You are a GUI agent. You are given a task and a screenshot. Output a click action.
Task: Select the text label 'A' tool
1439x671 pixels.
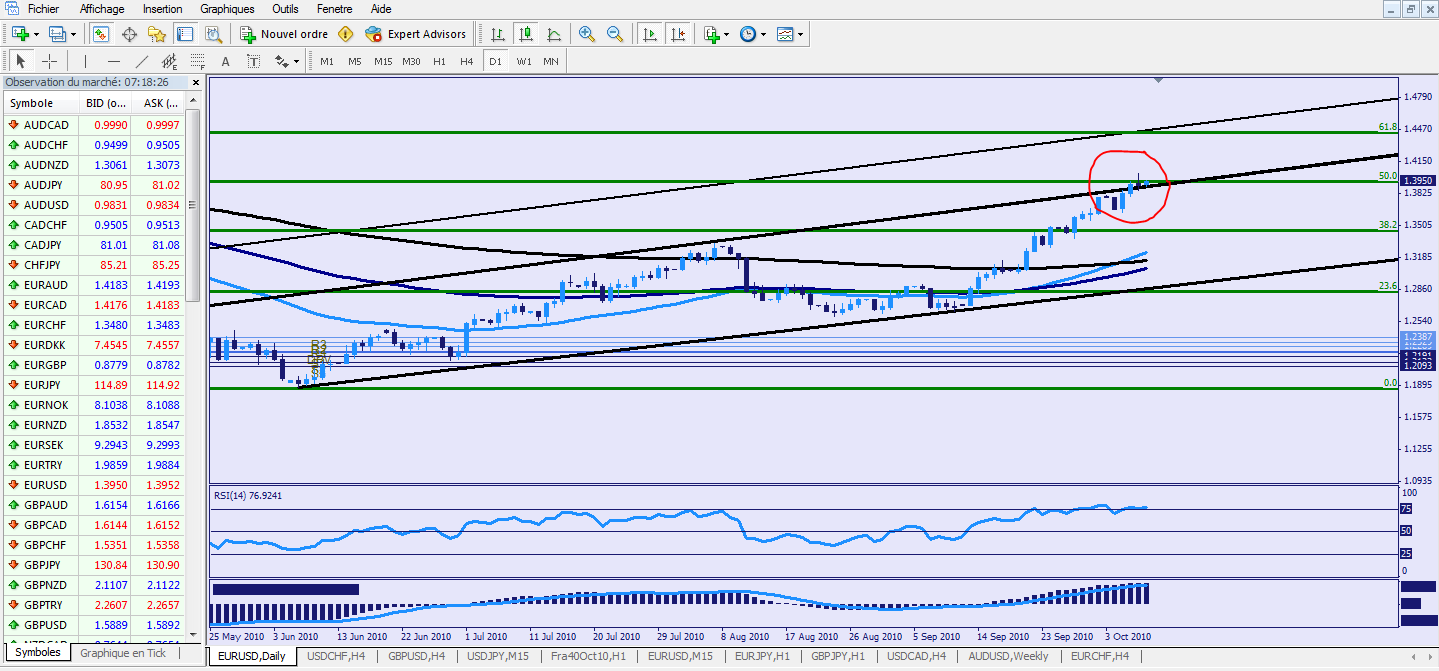(x=225, y=61)
